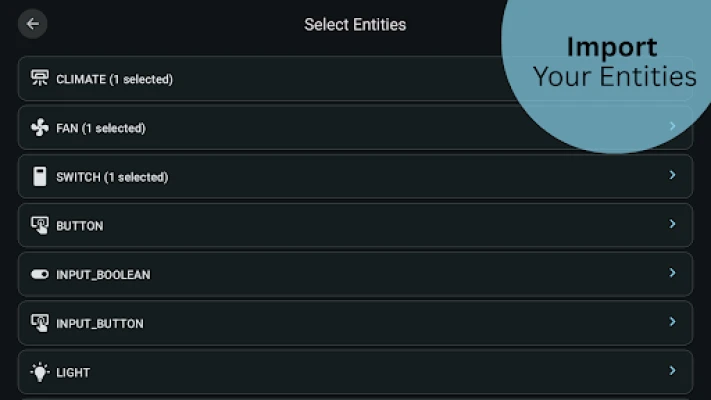Click the Select Entities page title
This screenshot has width=711, height=400.
[x=355, y=24]
